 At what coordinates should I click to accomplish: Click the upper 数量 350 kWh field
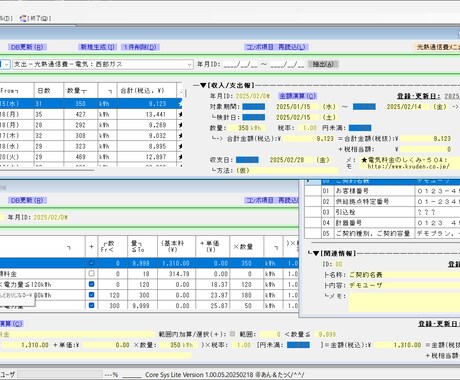247,128
